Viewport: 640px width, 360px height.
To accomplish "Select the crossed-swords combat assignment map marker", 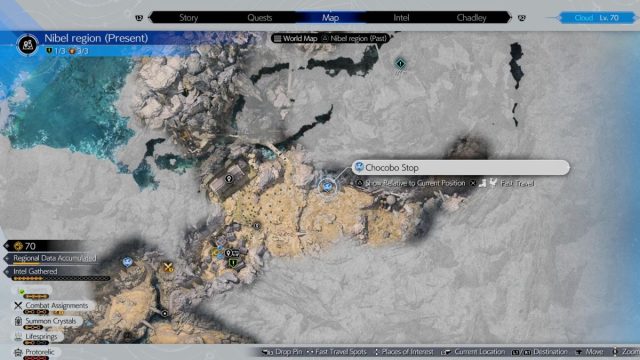I will 168,267.
